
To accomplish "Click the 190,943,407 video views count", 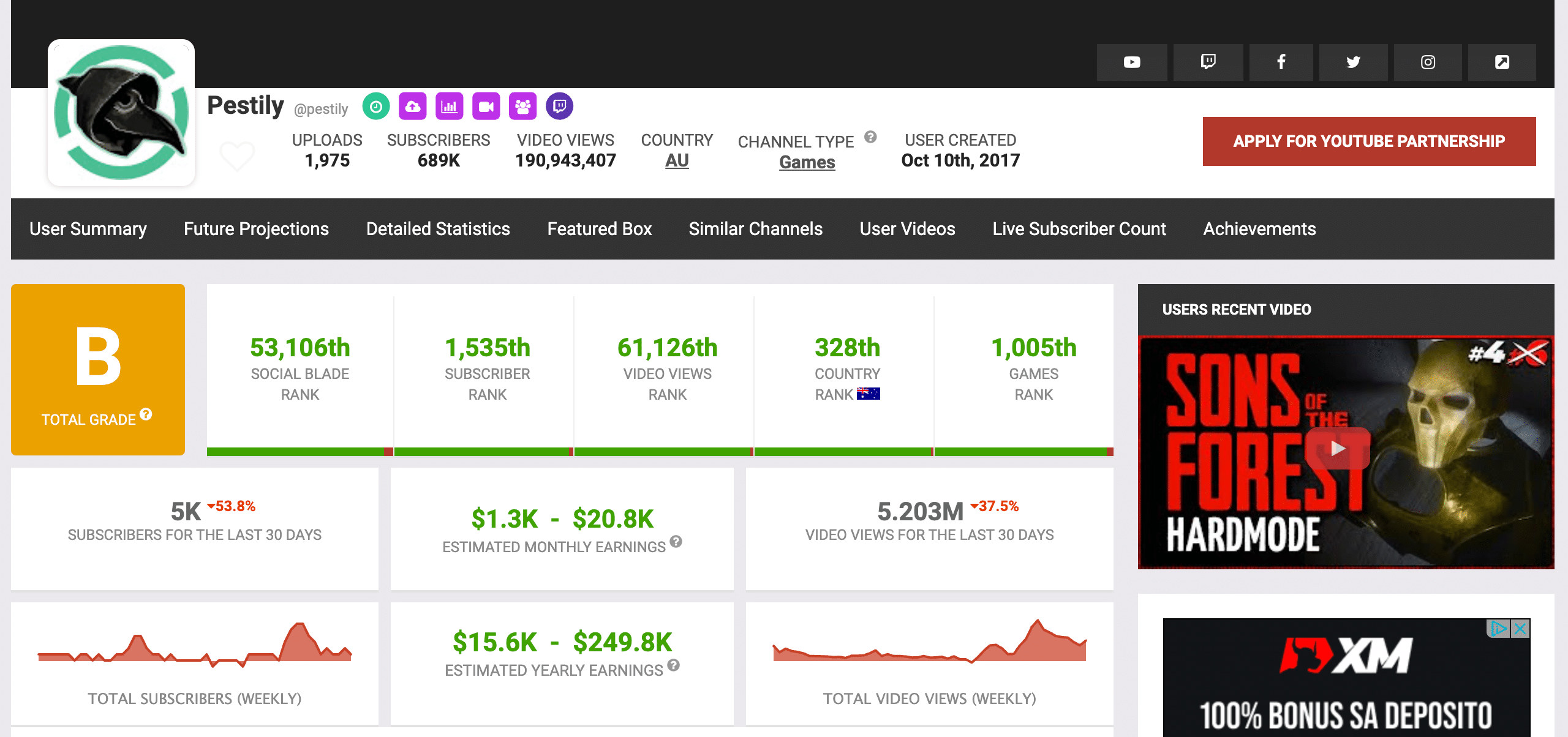I will coord(565,160).
